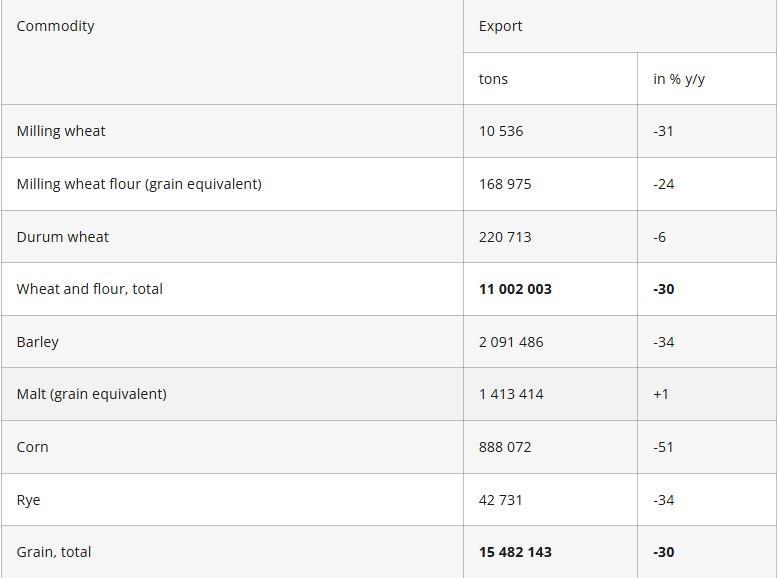Select the Durum wheat row label
This screenshot has width=778, height=578.
point(63,237)
